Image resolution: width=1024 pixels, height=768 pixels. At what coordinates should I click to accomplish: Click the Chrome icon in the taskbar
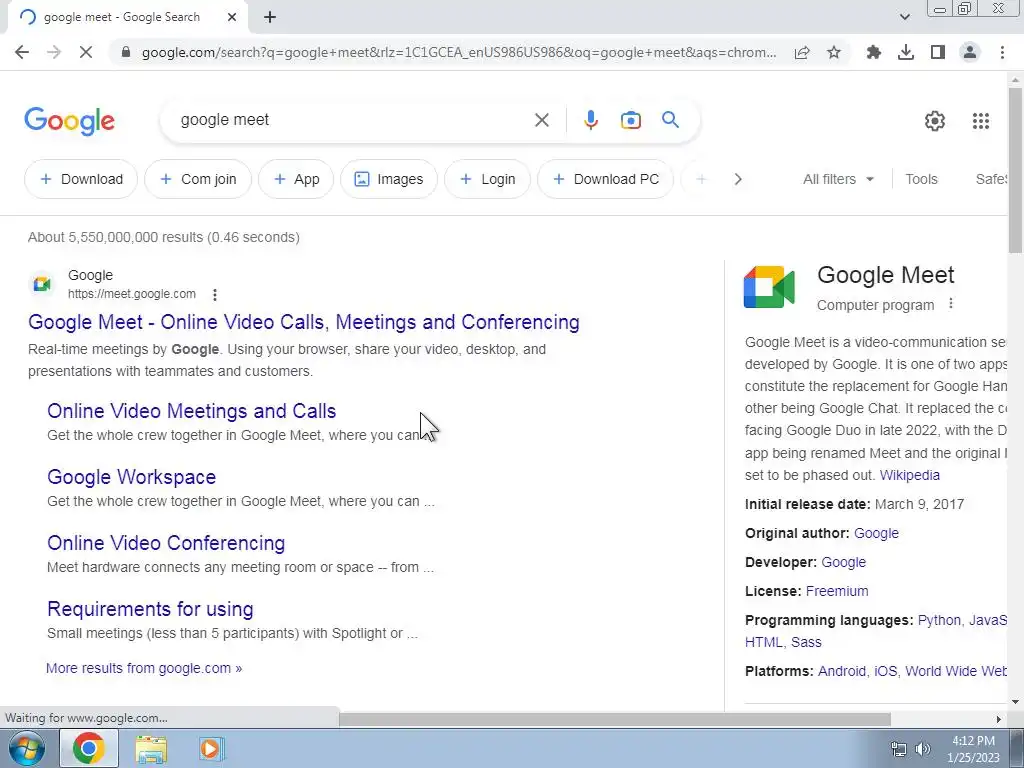tap(89, 748)
